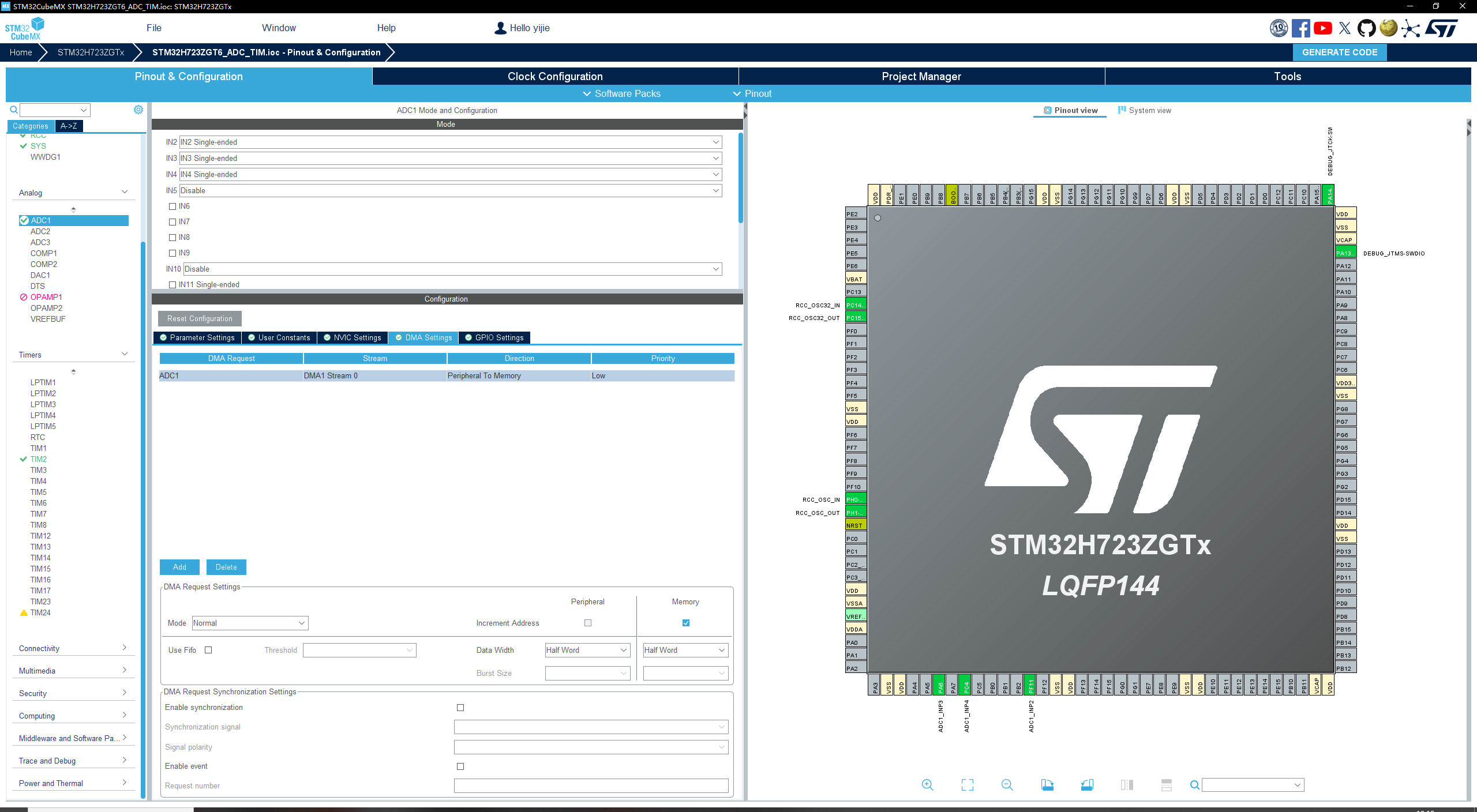Toggle Memory Increment Address checkbox
Screen dimensions: 1477x812
[686, 623]
